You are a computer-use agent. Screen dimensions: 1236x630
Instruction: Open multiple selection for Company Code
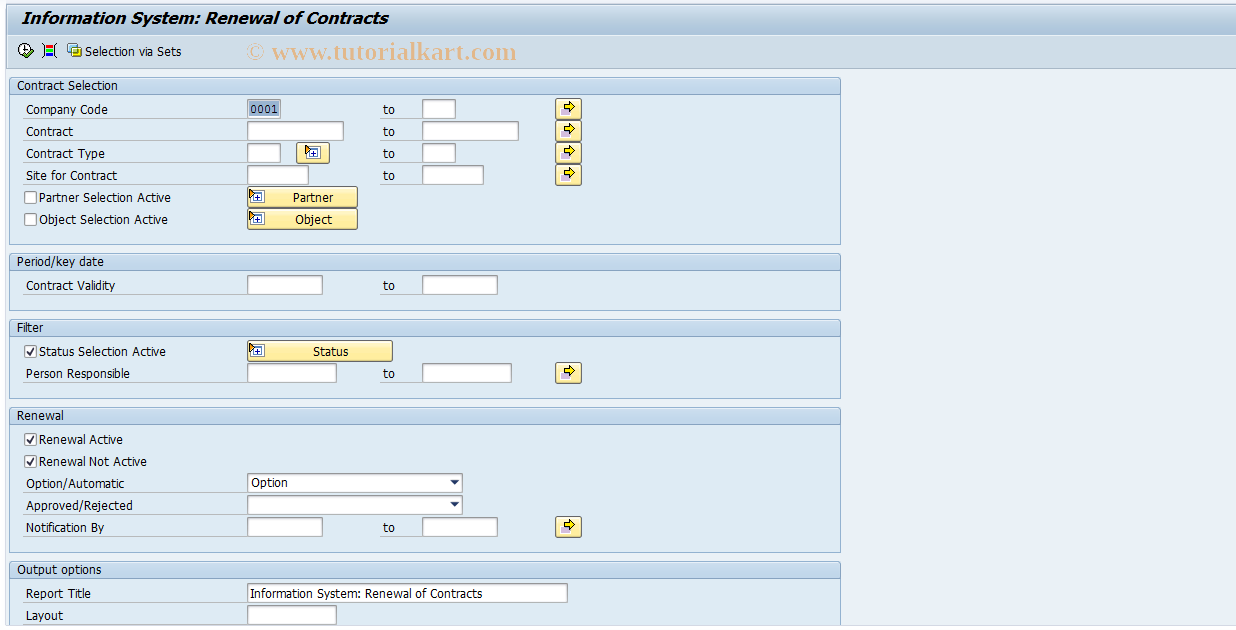568,109
